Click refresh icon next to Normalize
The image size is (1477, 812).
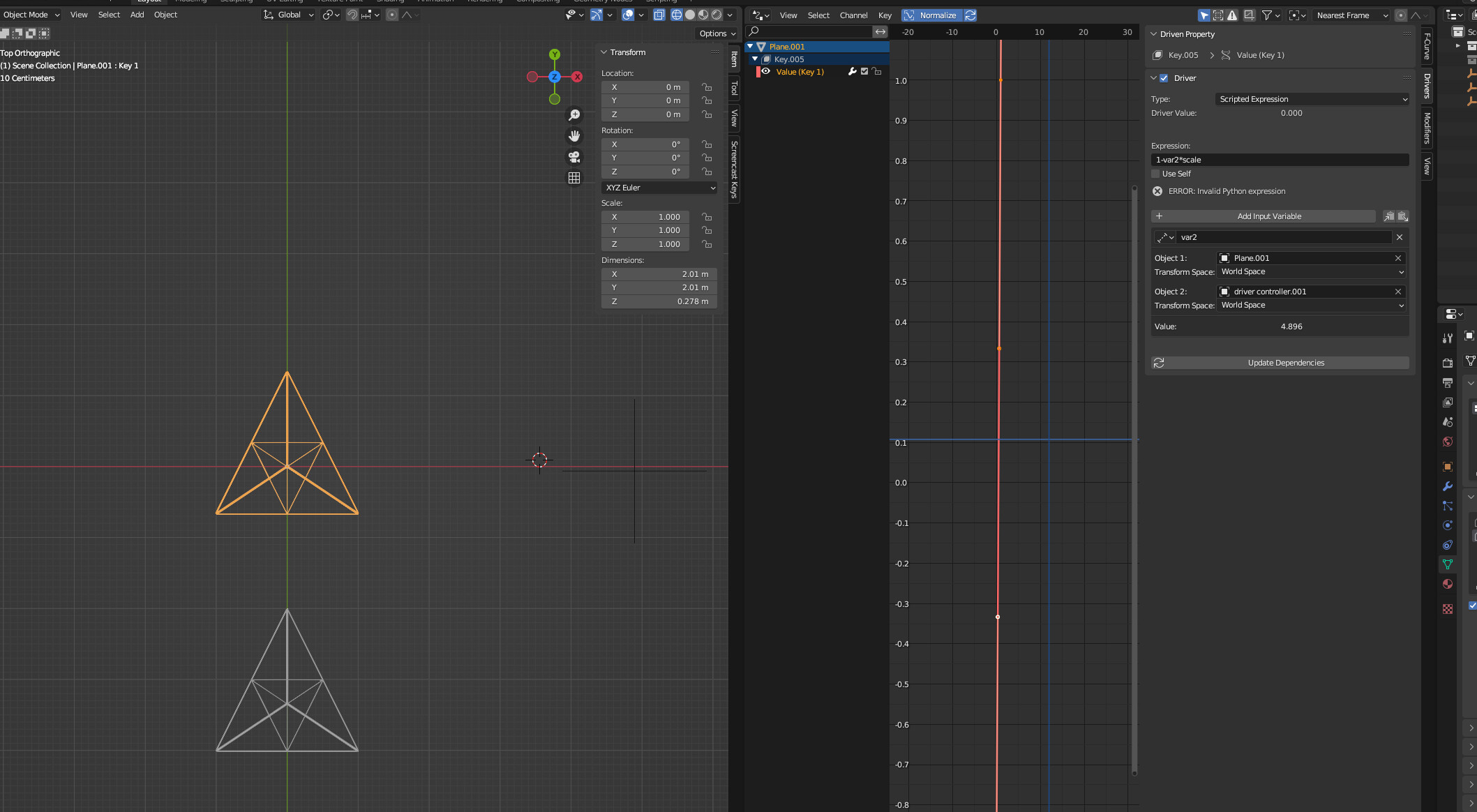(970, 15)
